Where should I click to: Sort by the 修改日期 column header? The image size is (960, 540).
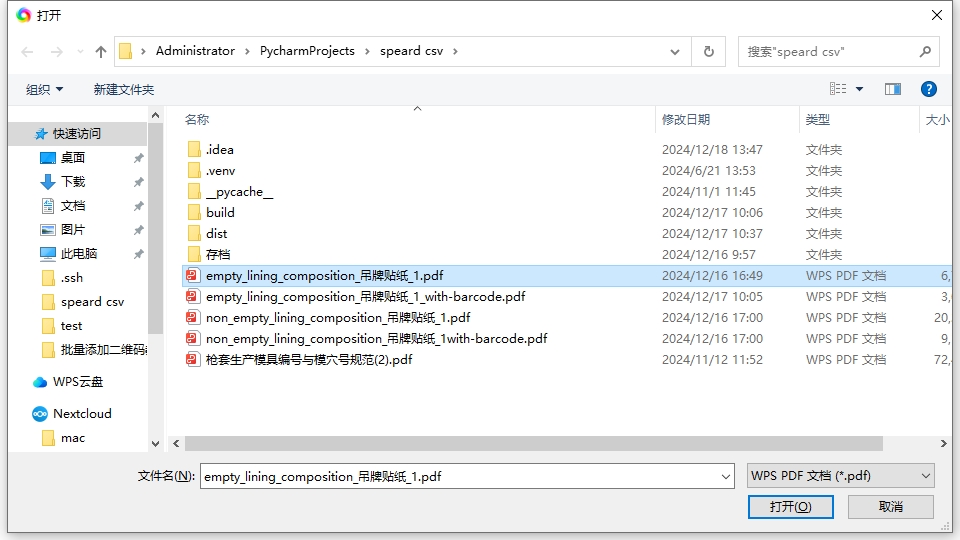point(686,119)
